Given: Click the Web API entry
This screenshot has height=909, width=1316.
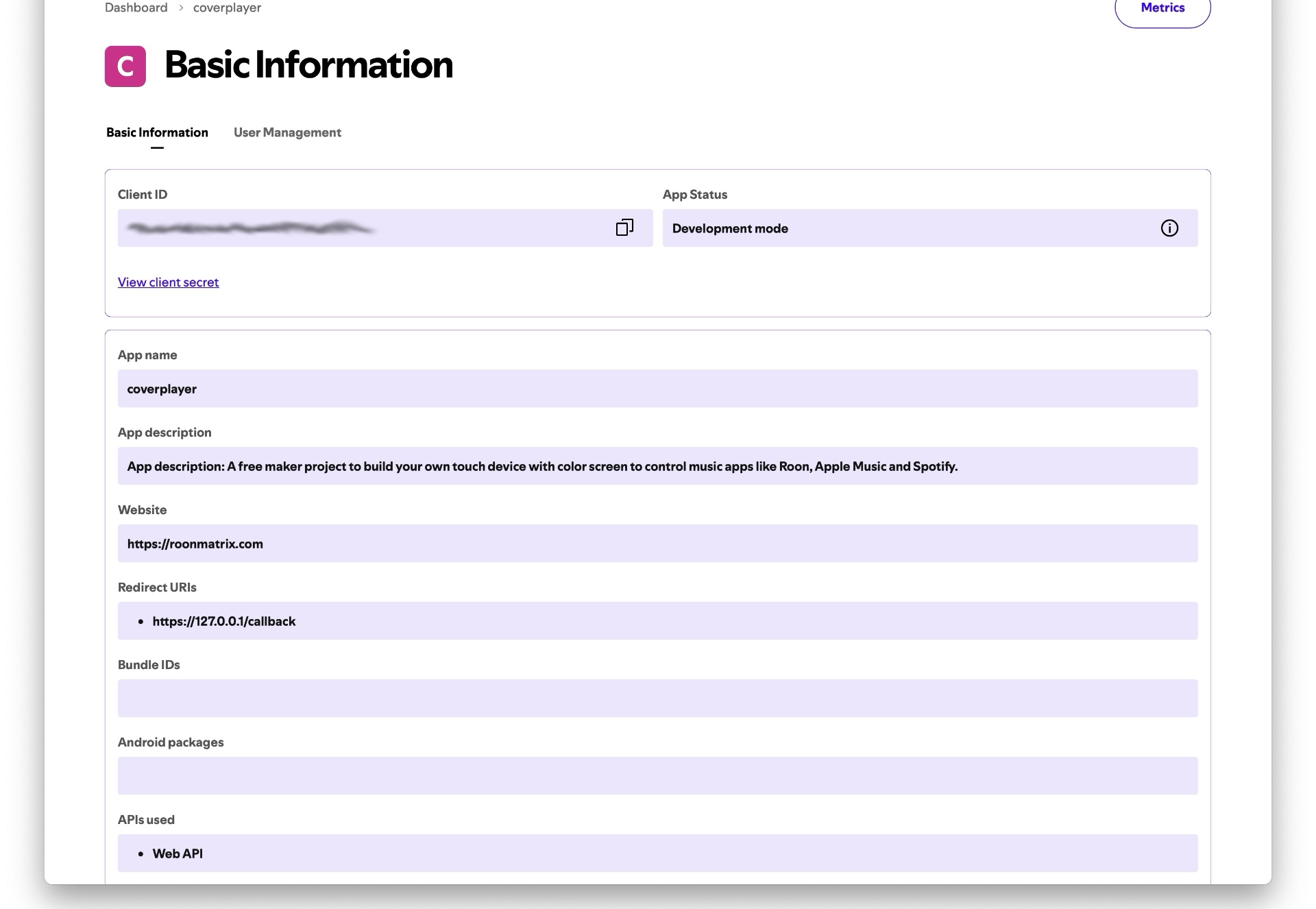Looking at the screenshot, I should (178, 853).
